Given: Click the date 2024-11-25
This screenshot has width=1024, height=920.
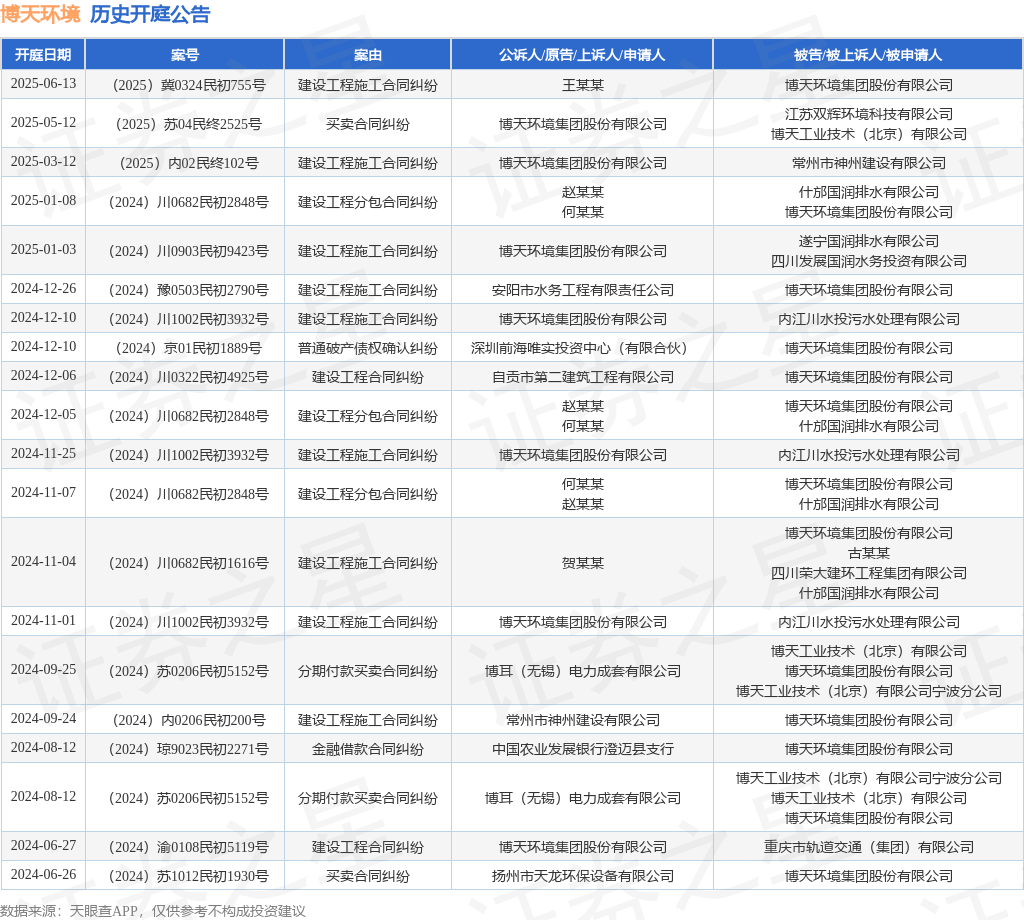Looking at the screenshot, I should [x=43, y=453].
